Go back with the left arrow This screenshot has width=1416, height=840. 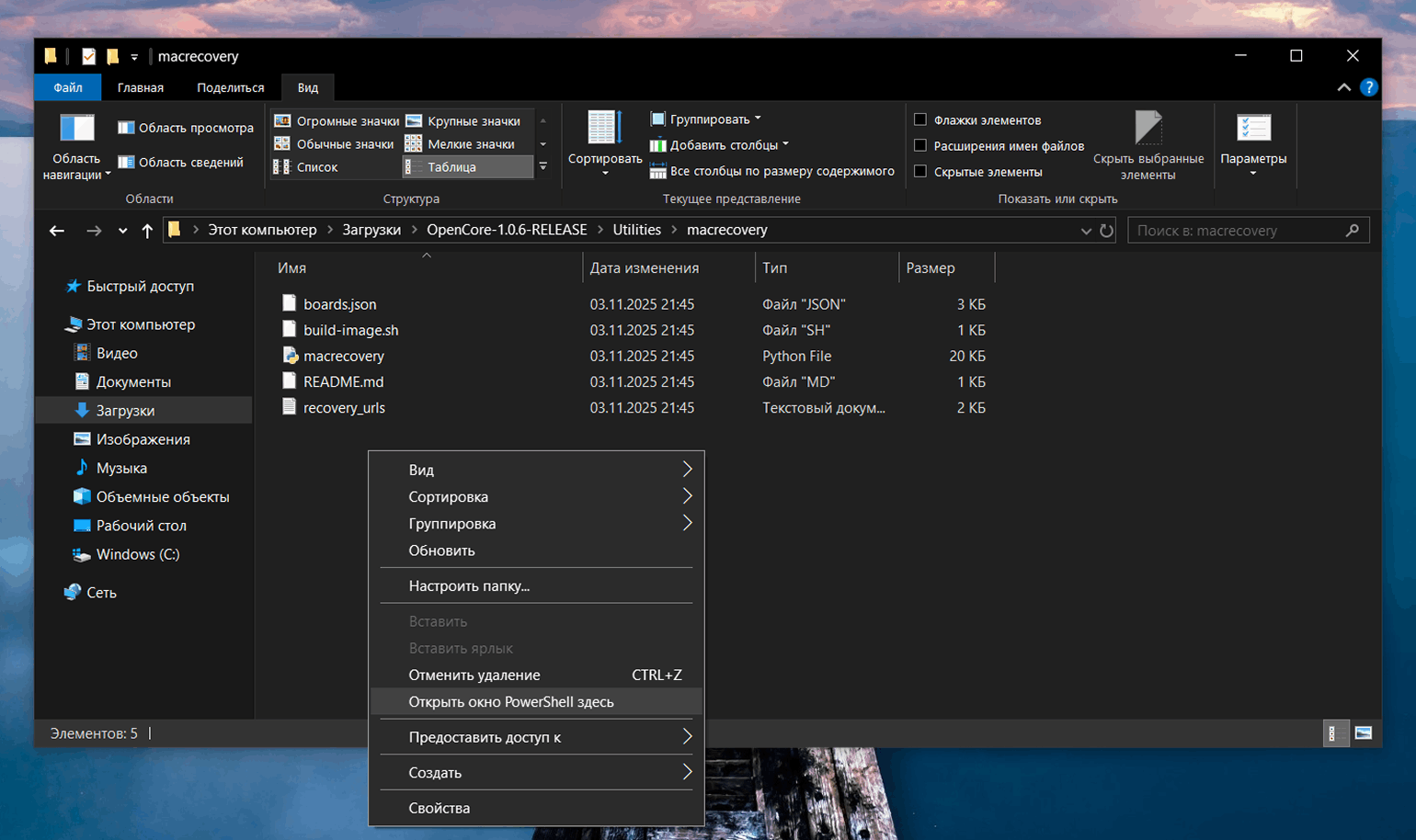pos(57,231)
